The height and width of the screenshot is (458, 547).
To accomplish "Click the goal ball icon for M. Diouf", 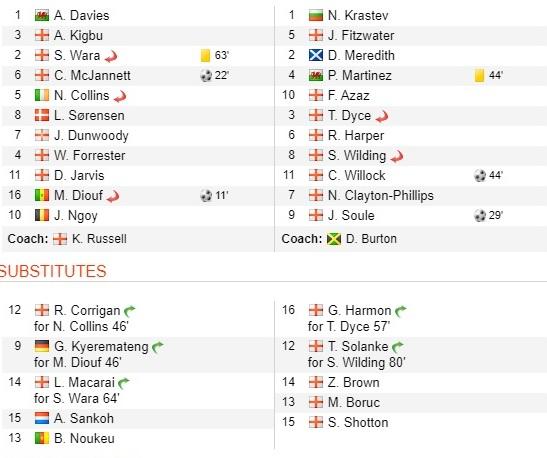I will coord(206,195).
